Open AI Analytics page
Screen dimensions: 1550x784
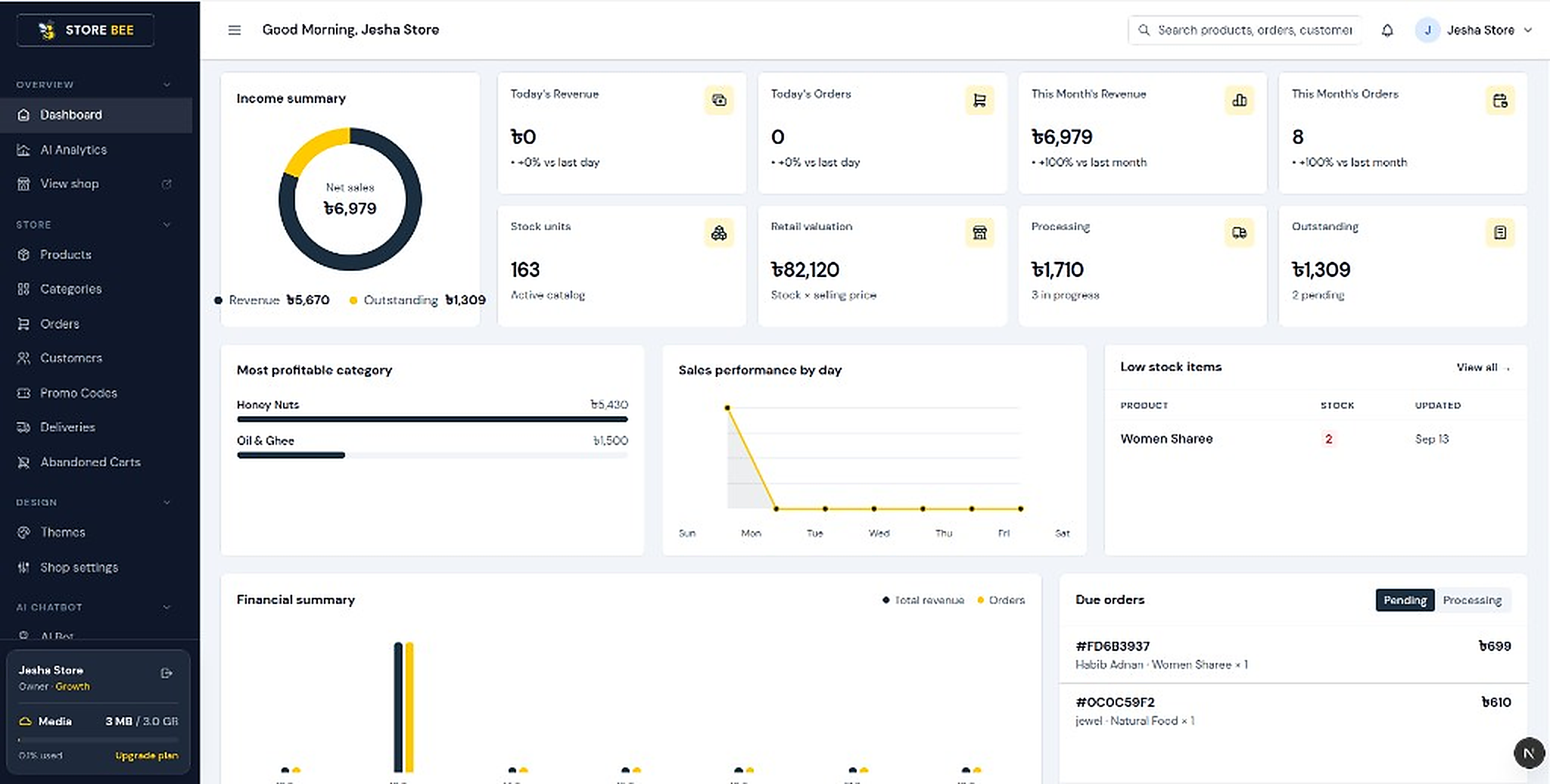point(96,150)
